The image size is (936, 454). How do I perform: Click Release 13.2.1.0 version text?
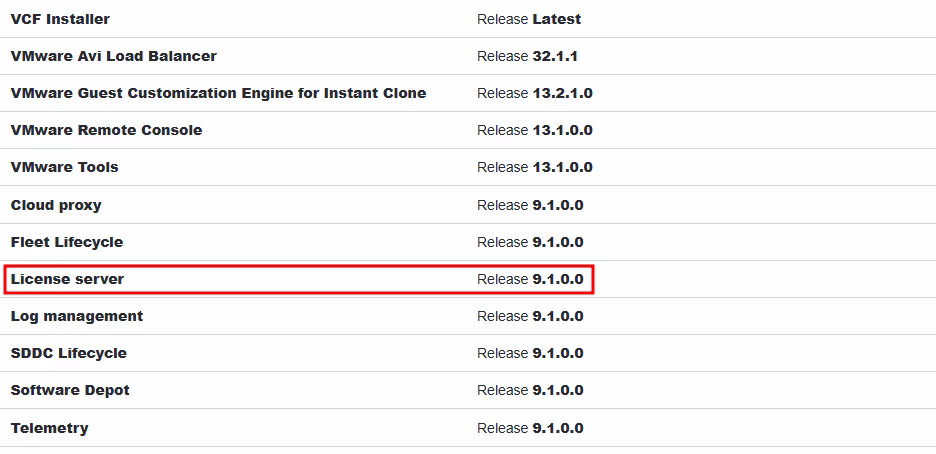pos(535,93)
